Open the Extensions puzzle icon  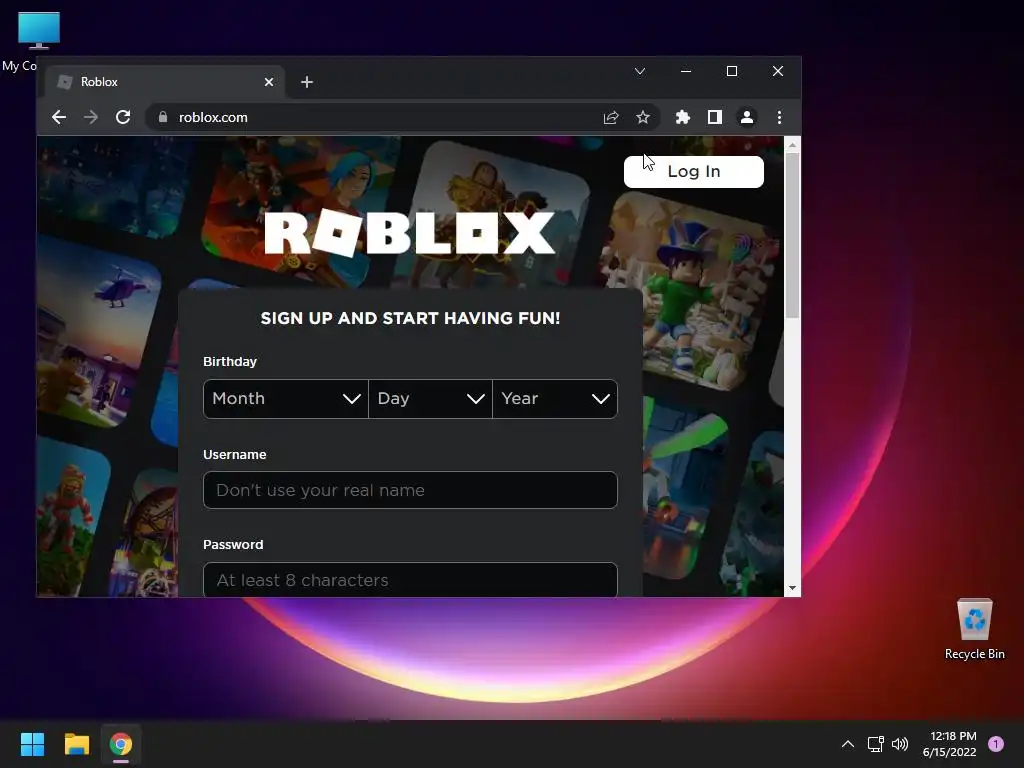point(682,118)
